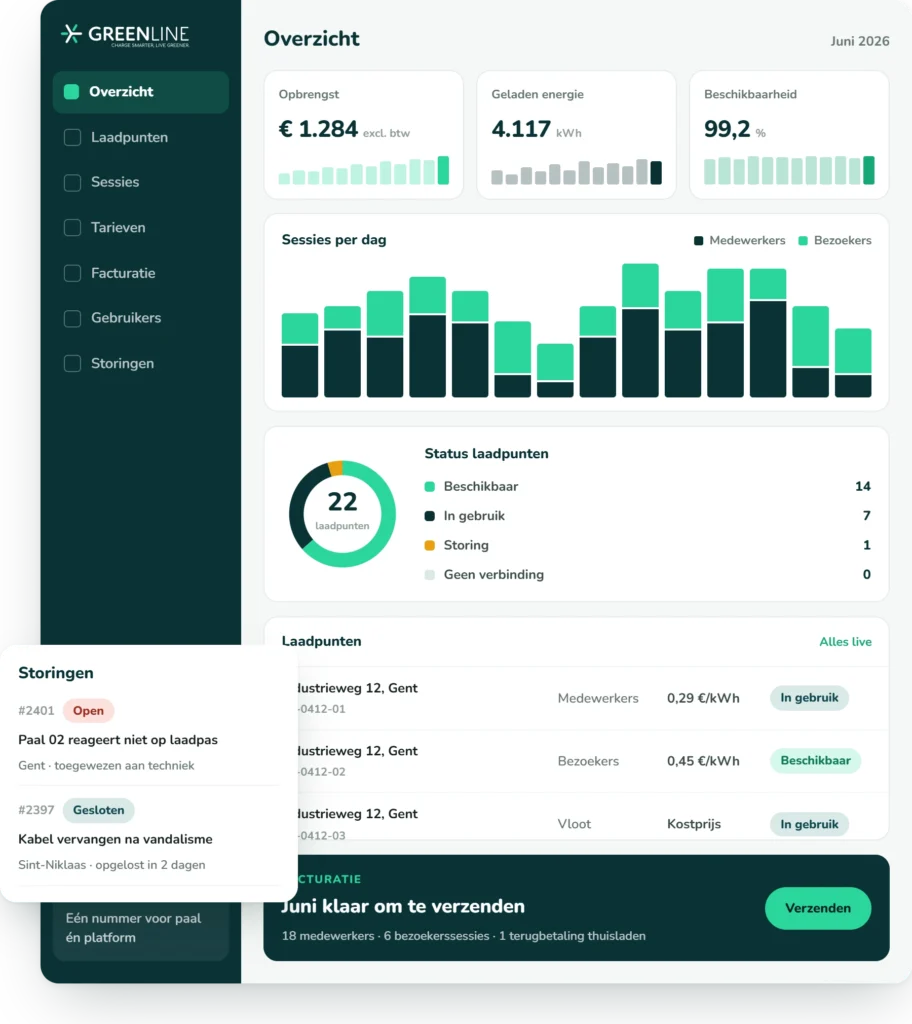Click the green Beschikbaar status swatch
The width and height of the screenshot is (912, 1024).
429,487
